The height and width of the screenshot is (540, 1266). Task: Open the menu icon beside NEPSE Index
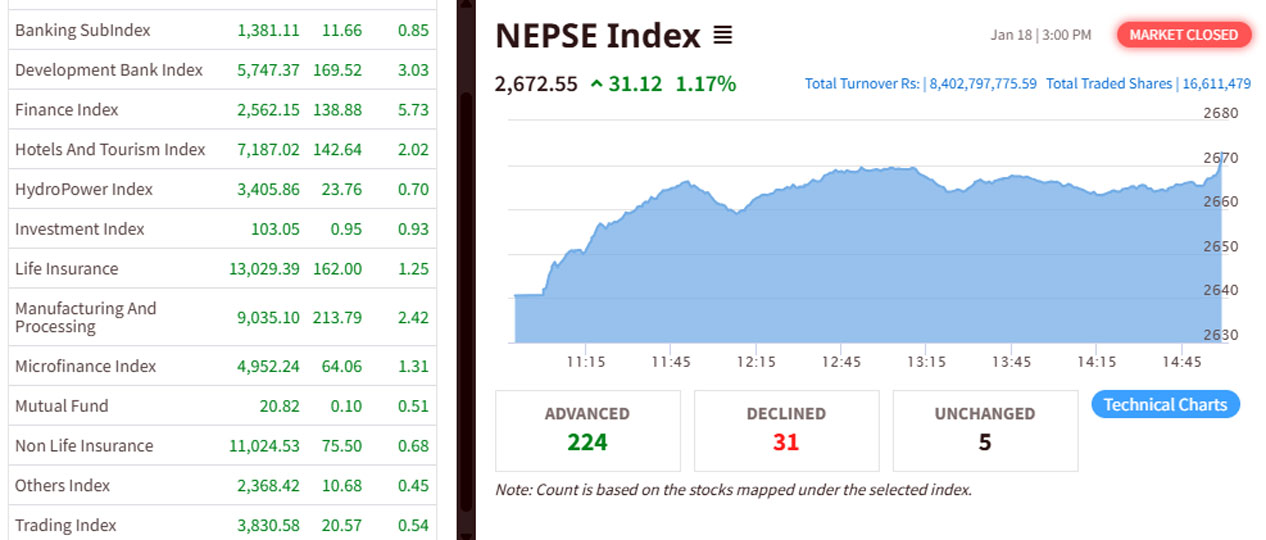coord(722,36)
